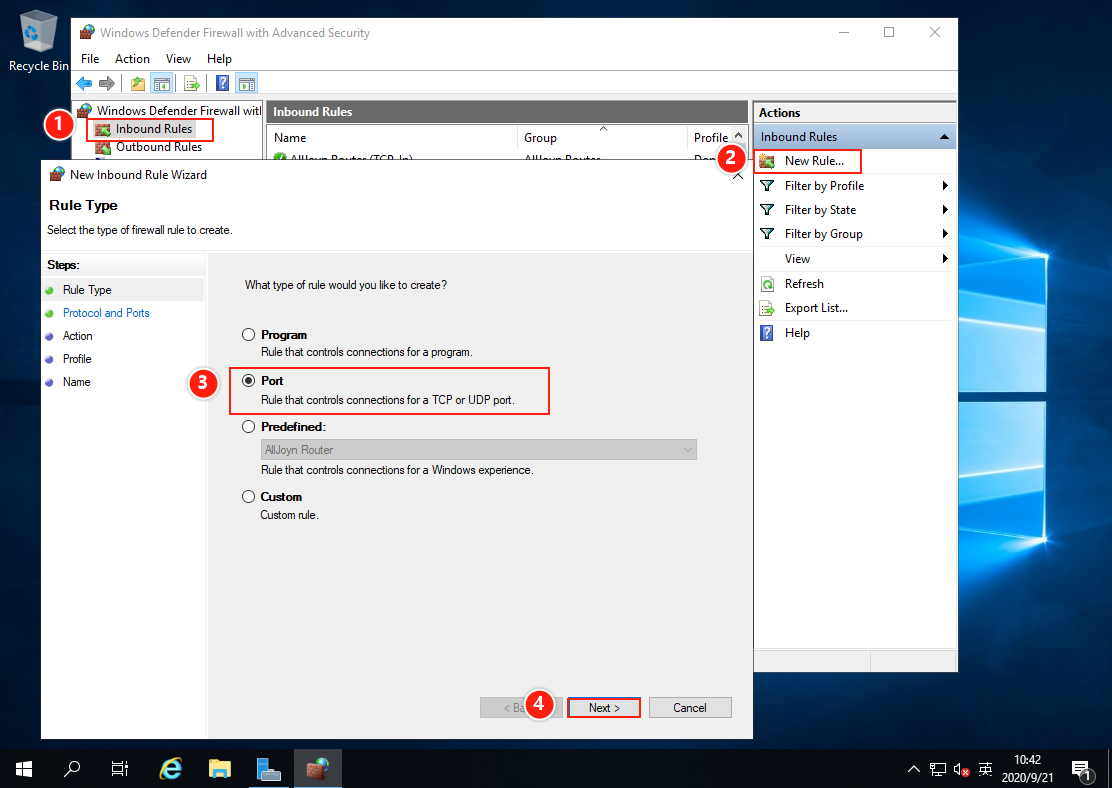
Task: Open the notification center icon
Action: (x=1082, y=769)
